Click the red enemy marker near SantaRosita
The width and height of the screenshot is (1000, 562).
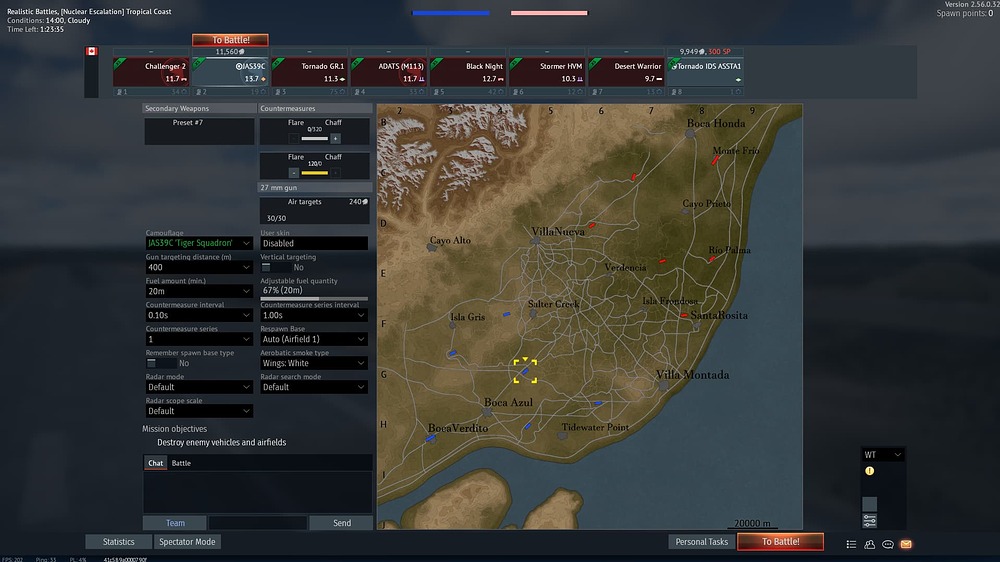click(684, 315)
